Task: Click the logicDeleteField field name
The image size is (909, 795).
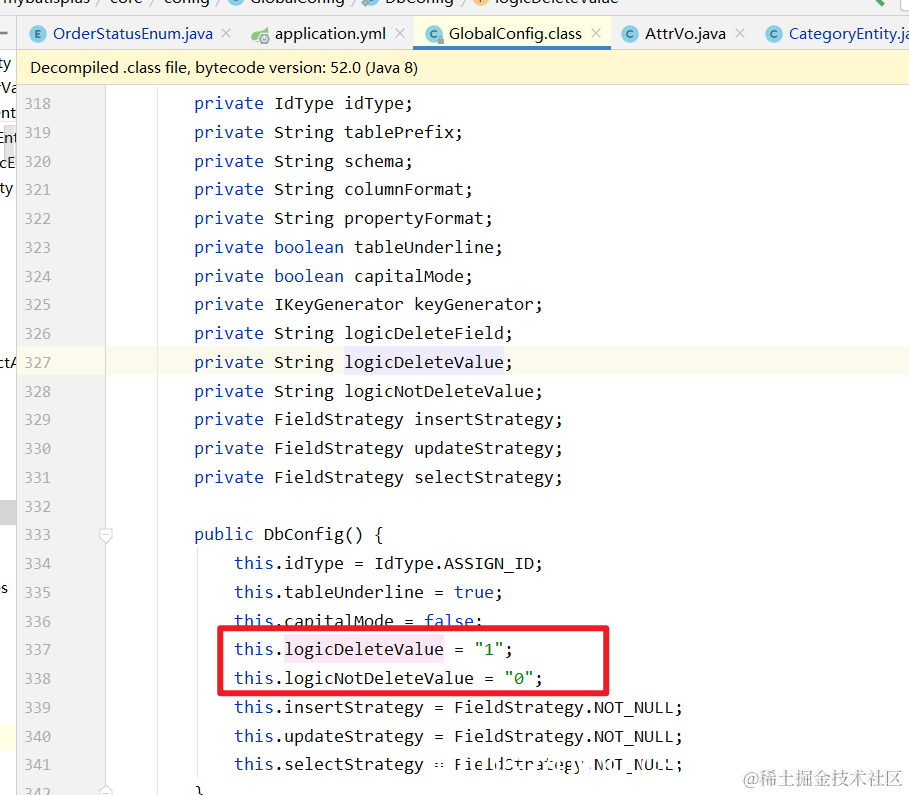Action: (x=424, y=333)
